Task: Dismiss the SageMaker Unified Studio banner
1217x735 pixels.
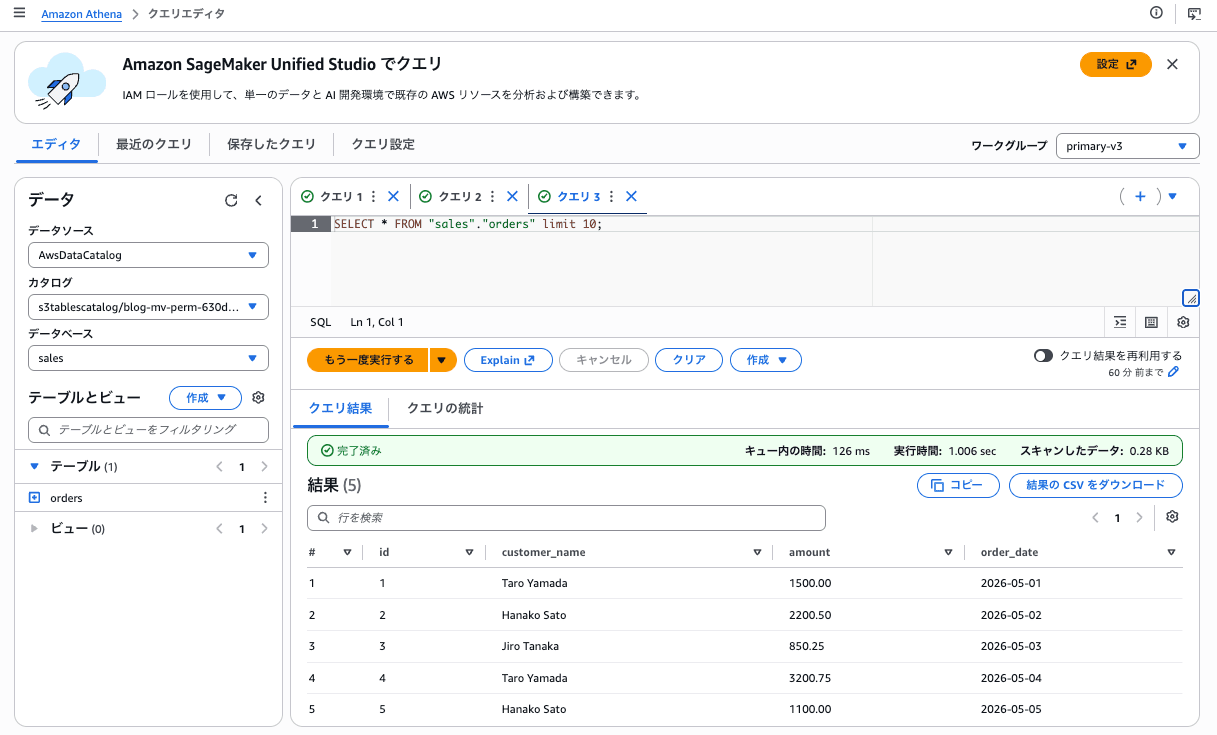Action: [x=1172, y=64]
